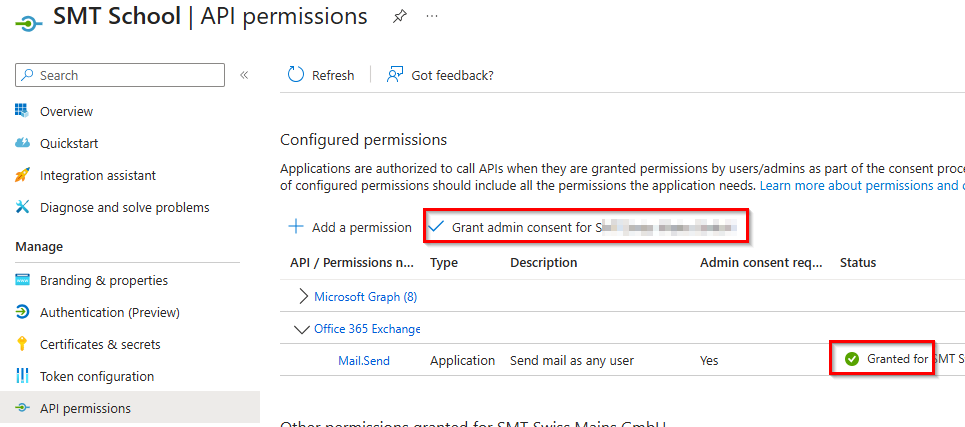Open Diagnose and solve problems
This screenshot has width=965, height=427.
point(124,207)
